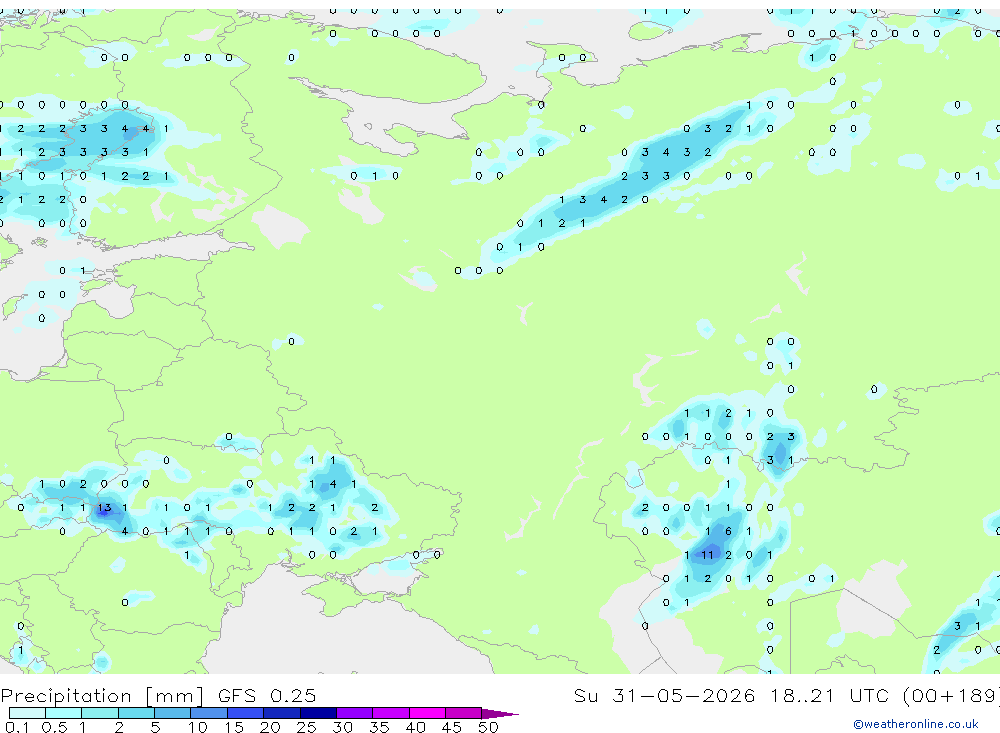Click the legend arrow tip above 50 mm
Viewport: 1000px width, 733px height.
coord(499,713)
